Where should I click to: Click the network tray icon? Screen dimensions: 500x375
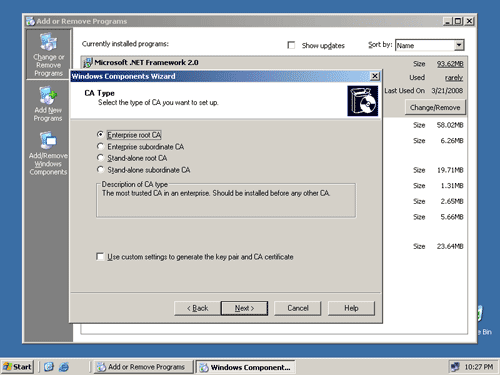pyautogui.click(x=455, y=367)
